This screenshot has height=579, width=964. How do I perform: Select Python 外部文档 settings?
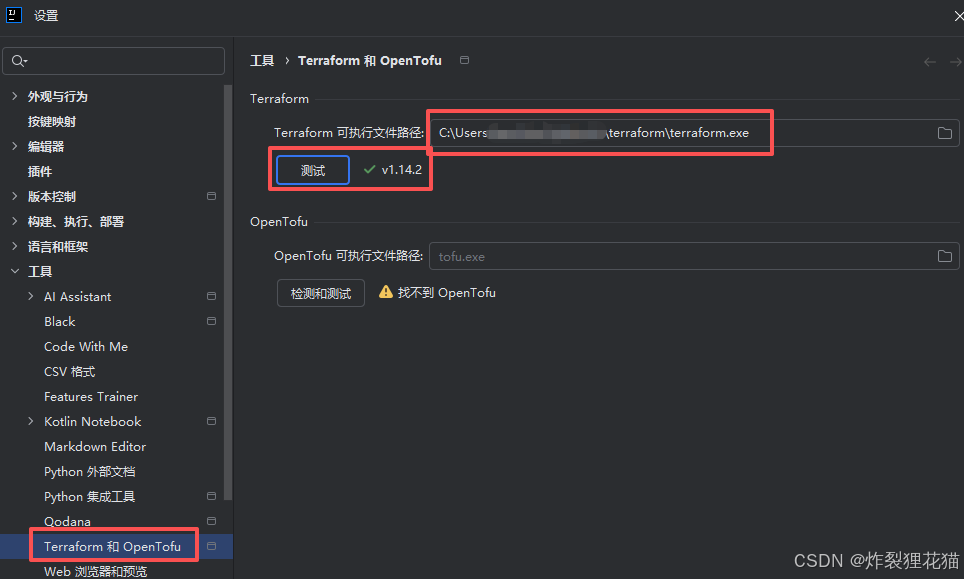90,471
